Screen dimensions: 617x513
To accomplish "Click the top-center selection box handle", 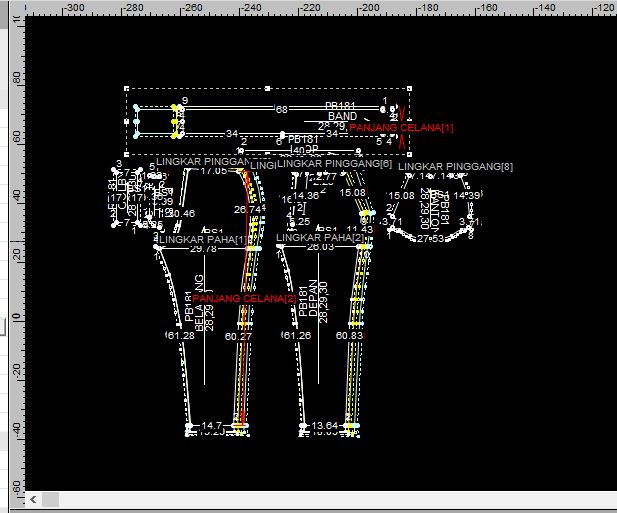I will click(268, 87).
